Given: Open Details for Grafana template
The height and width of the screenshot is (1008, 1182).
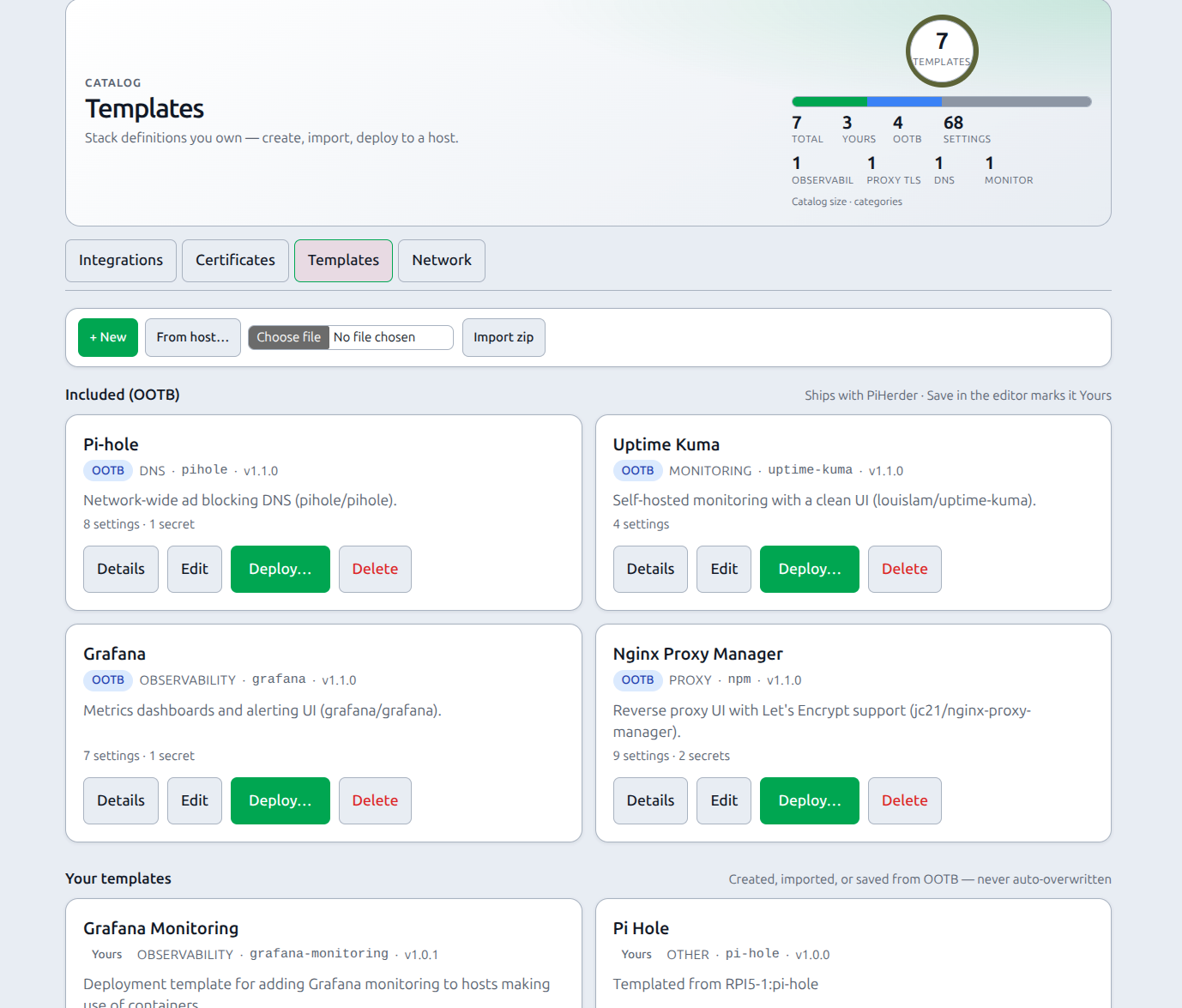Looking at the screenshot, I should click(121, 800).
